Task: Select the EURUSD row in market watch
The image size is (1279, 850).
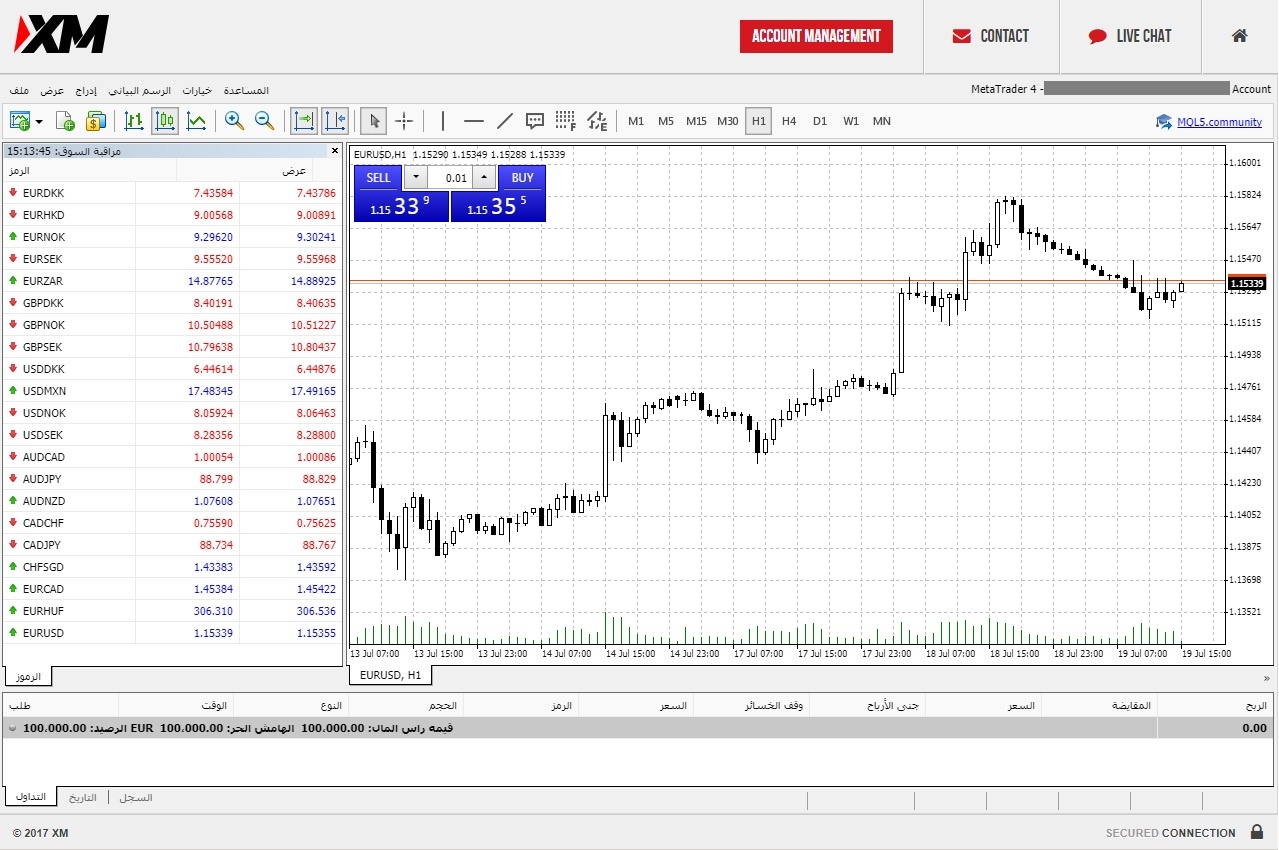Action: click(x=172, y=633)
